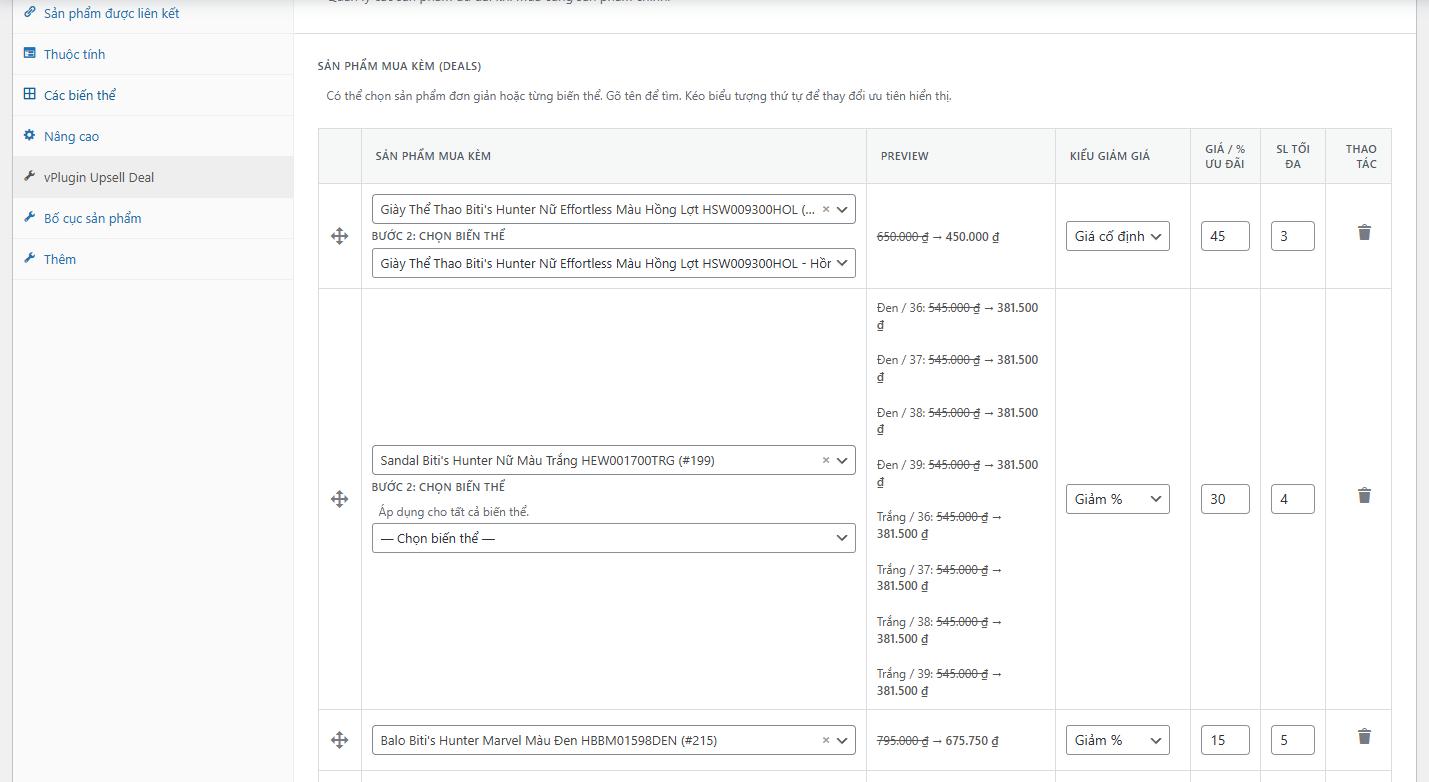The image size is (1429, 782).
Task: Remove the Balo Biti's Hunter Marvel deal
Action: tap(1364, 737)
